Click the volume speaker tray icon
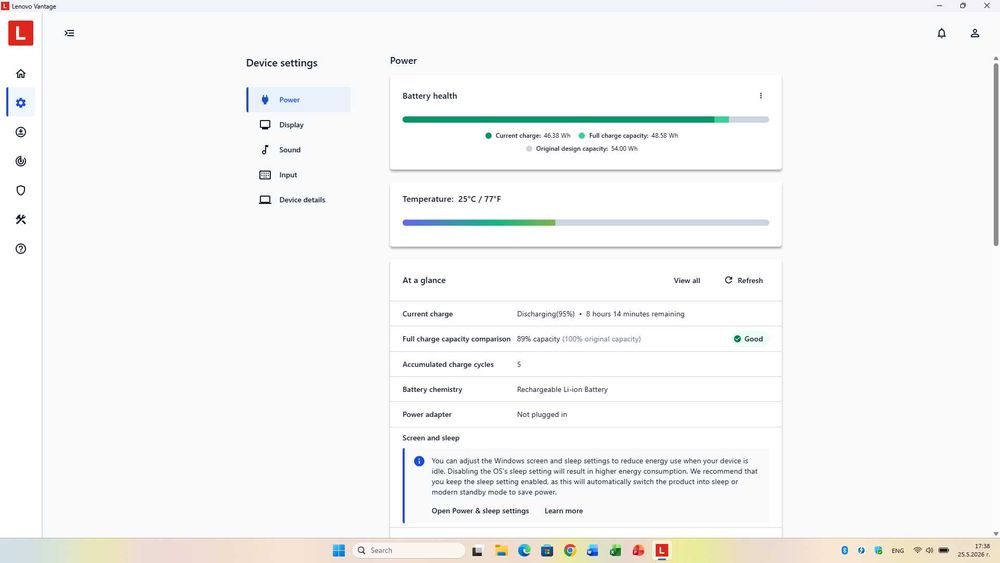The width and height of the screenshot is (1000, 563). click(x=929, y=550)
